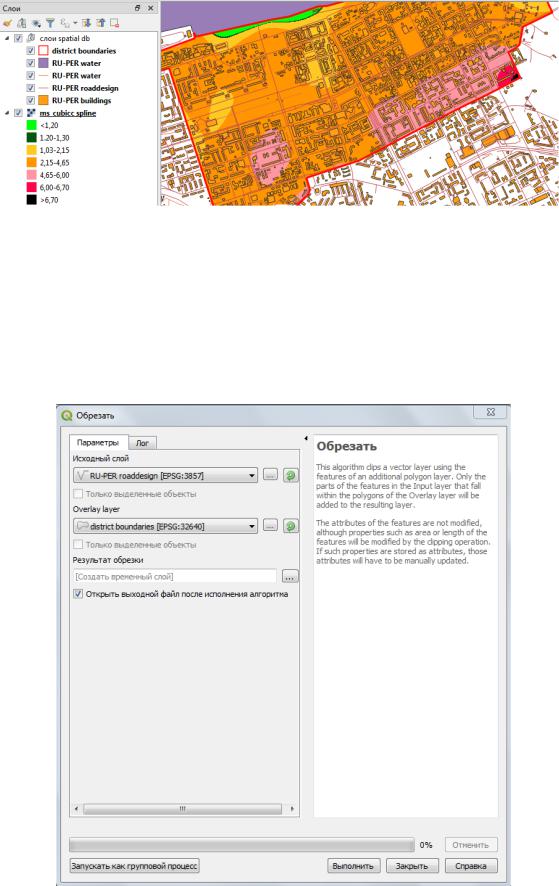Check selected-only box under Исходный слой
Viewport: 559px width, 886px height.
[x=78, y=494]
